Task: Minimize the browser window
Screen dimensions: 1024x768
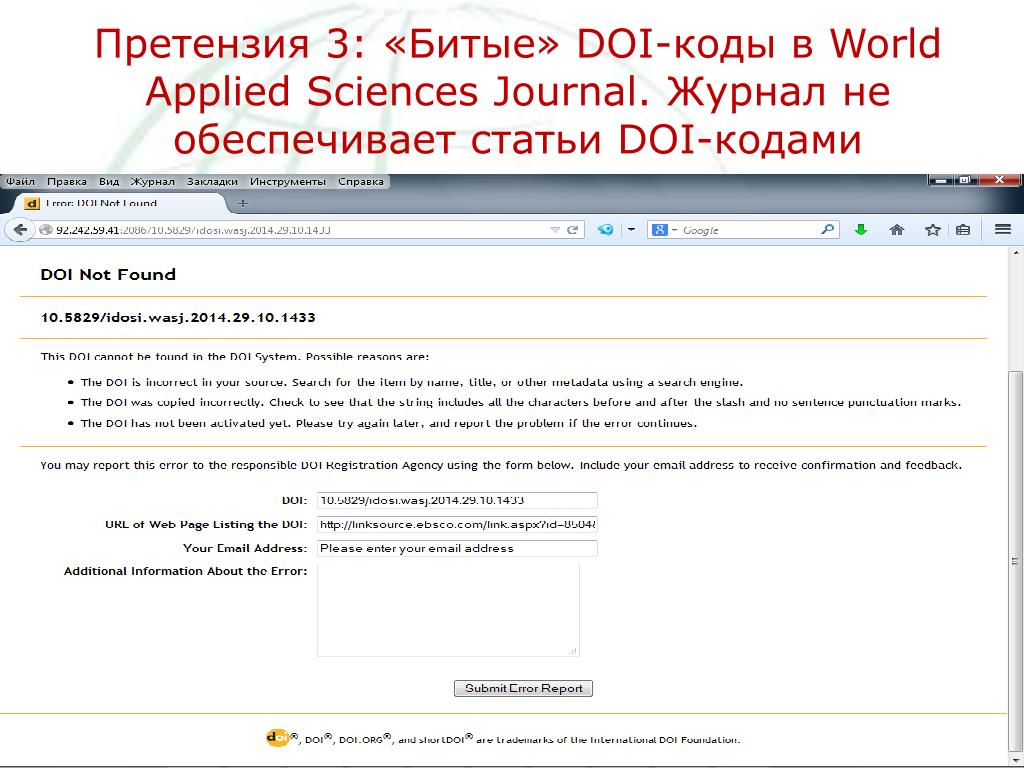Action: click(x=941, y=179)
